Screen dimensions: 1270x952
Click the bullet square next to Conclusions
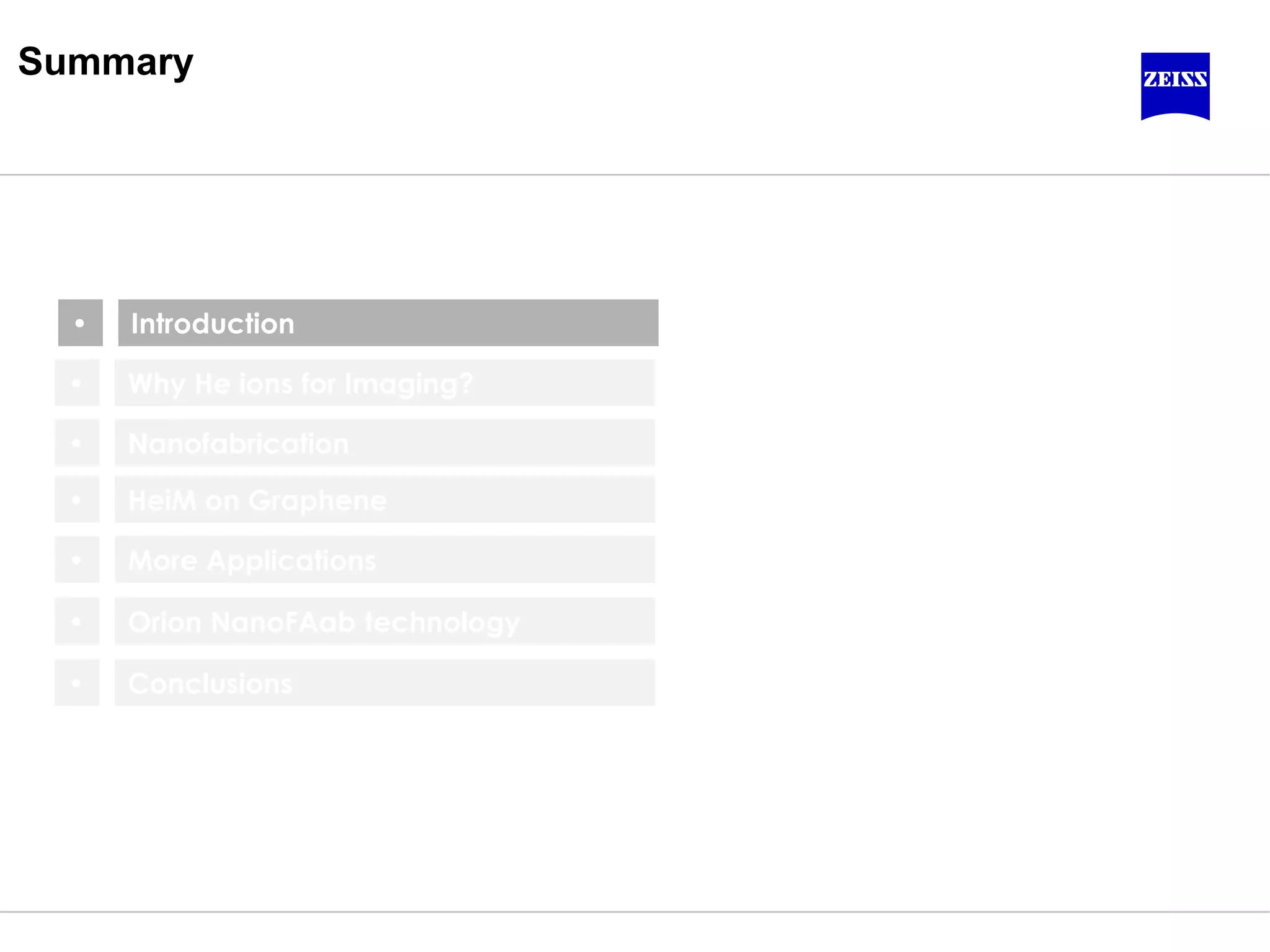point(77,682)
